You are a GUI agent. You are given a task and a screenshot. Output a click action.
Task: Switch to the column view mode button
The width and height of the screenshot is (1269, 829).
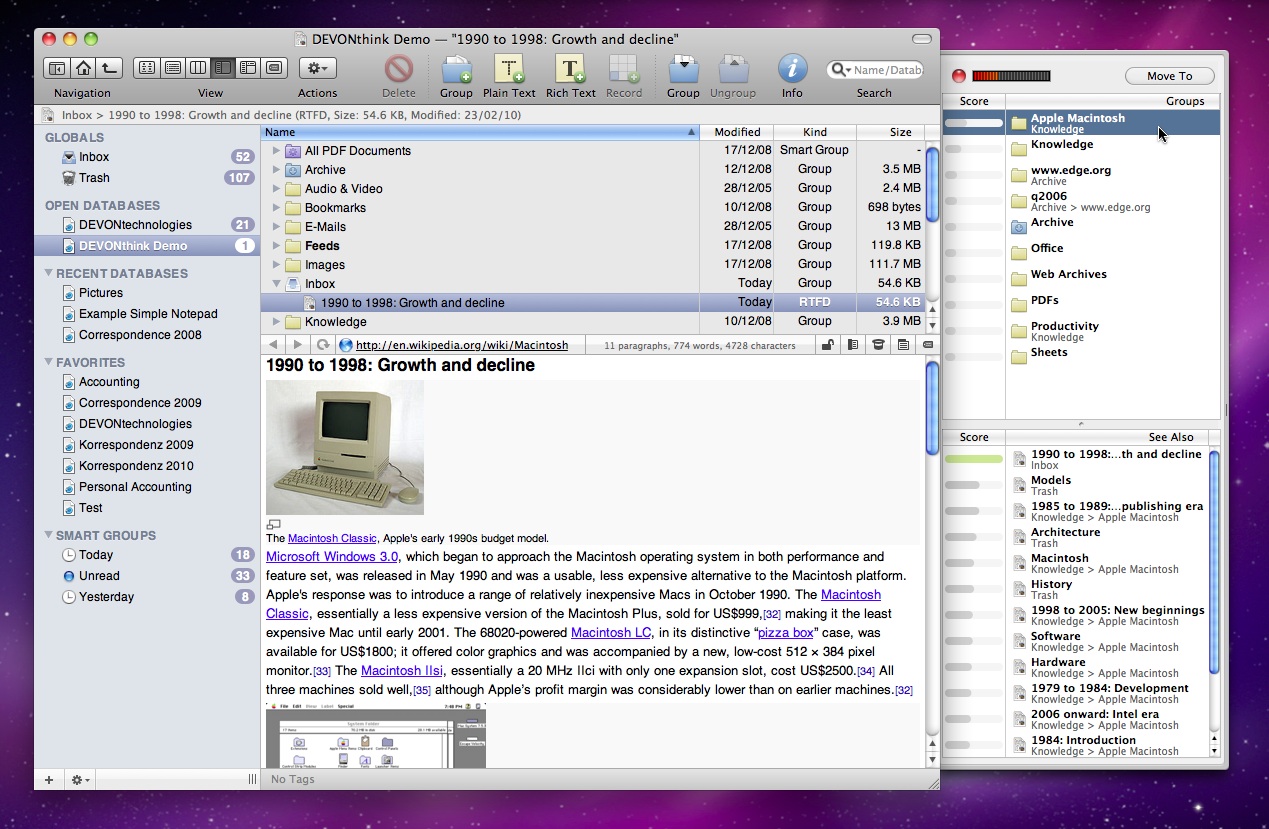point(198,68)
